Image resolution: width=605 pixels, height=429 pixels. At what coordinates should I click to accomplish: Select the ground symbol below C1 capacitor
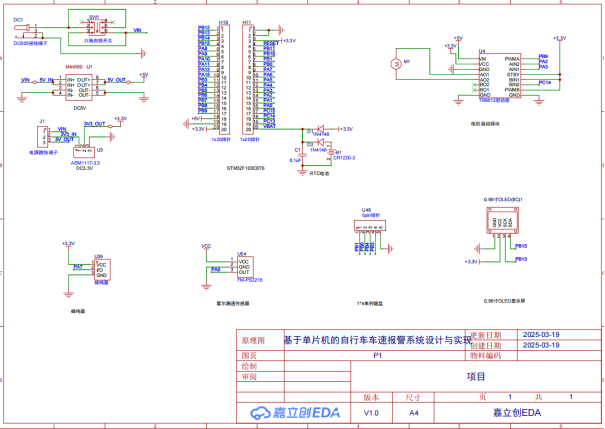[303, 171]
